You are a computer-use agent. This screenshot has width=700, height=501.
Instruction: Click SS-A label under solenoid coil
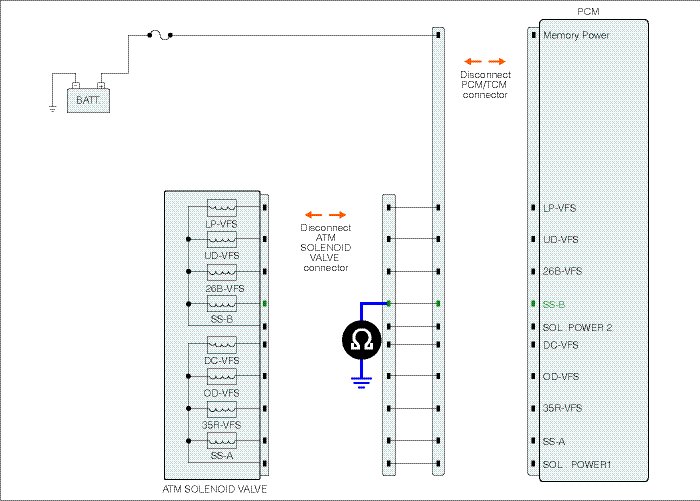coord(222,456)
